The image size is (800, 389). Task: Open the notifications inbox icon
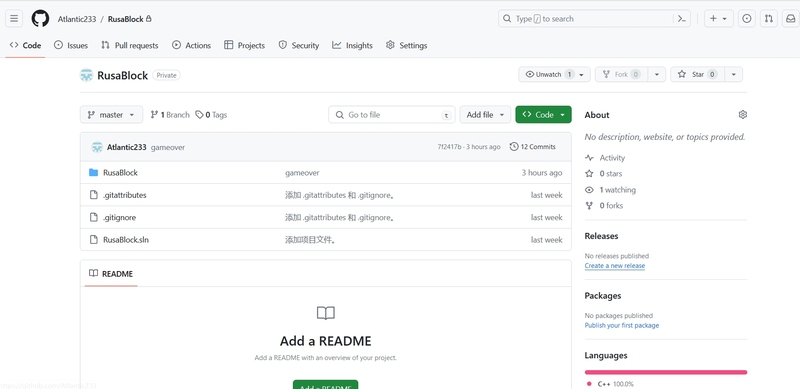coord(790,19)
